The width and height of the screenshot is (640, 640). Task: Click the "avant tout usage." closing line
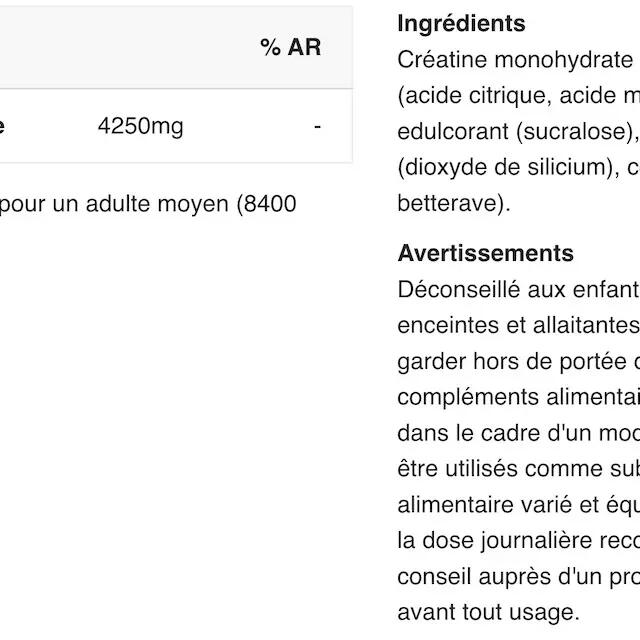[x=487, y=611]
